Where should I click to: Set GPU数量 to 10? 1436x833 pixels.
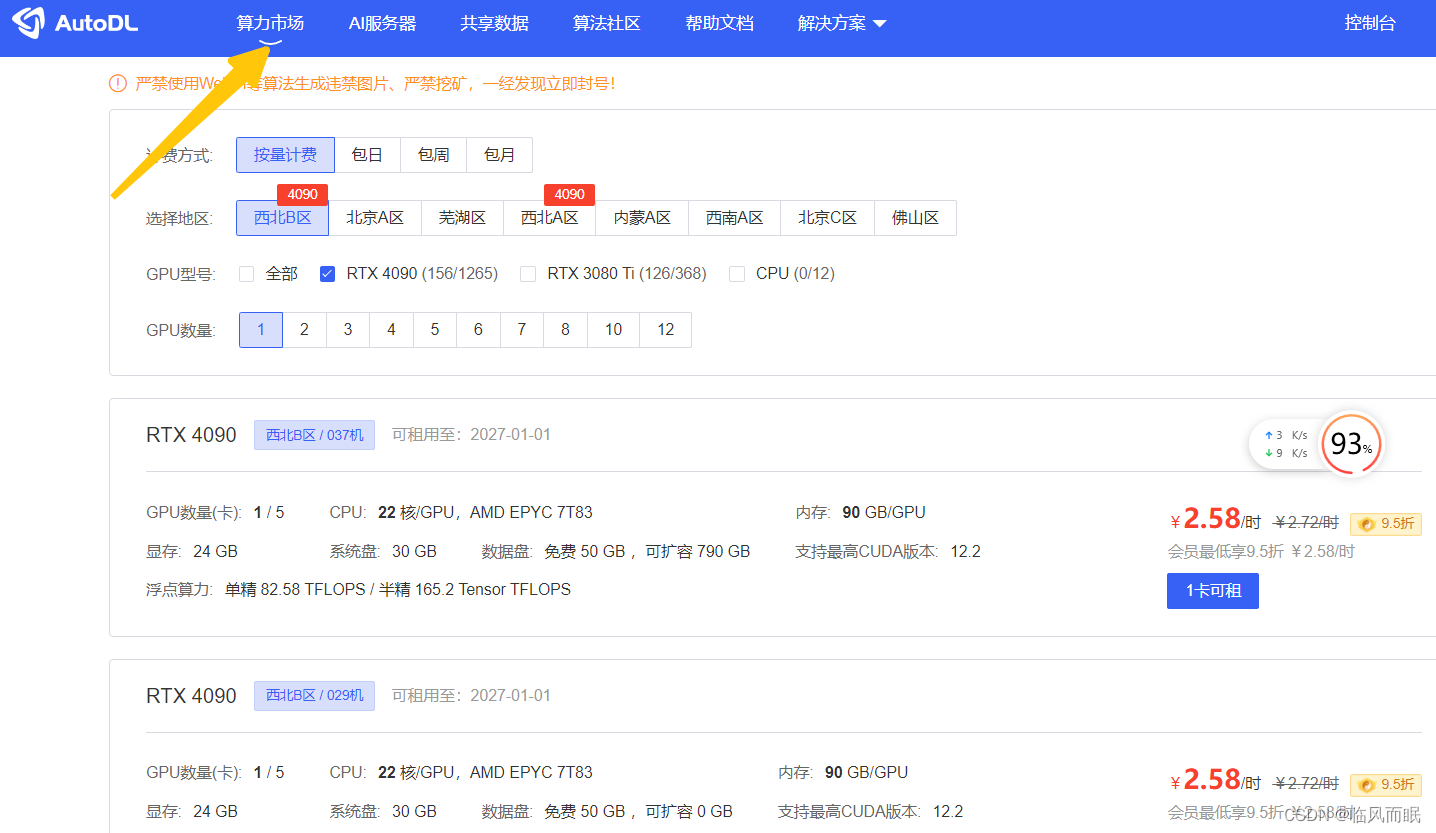pyautogui.click(x=613, y=330)
